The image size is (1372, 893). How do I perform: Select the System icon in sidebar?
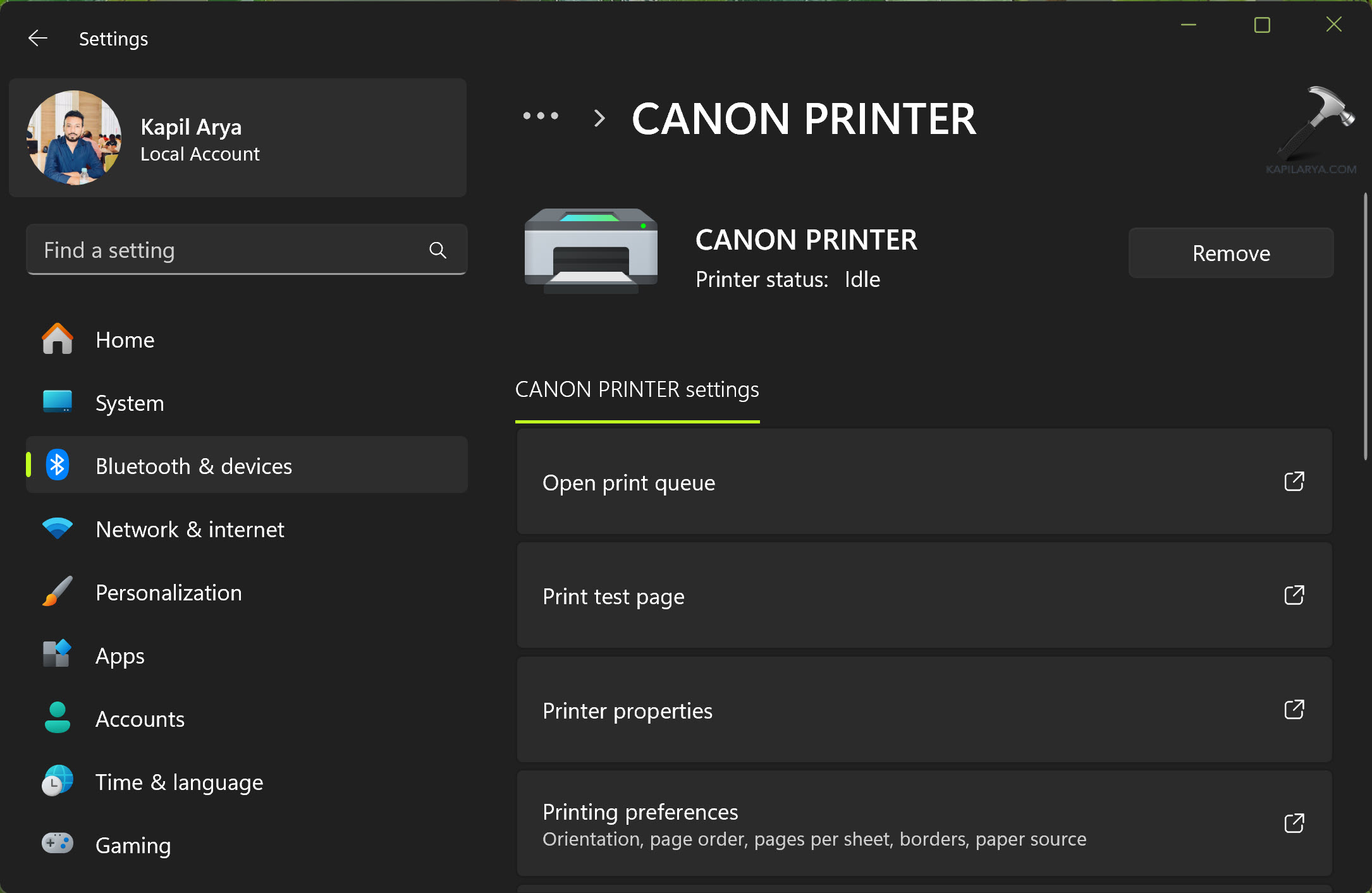point(57,403)
